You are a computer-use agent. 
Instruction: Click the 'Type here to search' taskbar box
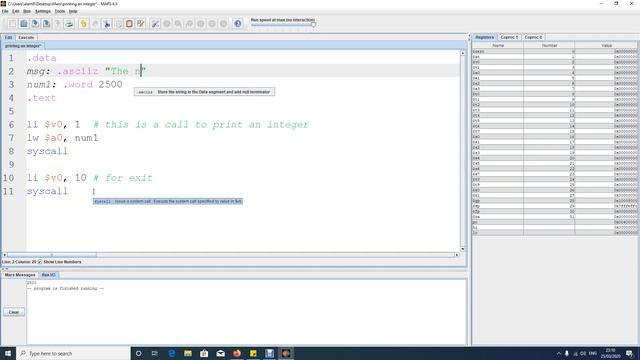pyautogui.click(x=73, y=353)
